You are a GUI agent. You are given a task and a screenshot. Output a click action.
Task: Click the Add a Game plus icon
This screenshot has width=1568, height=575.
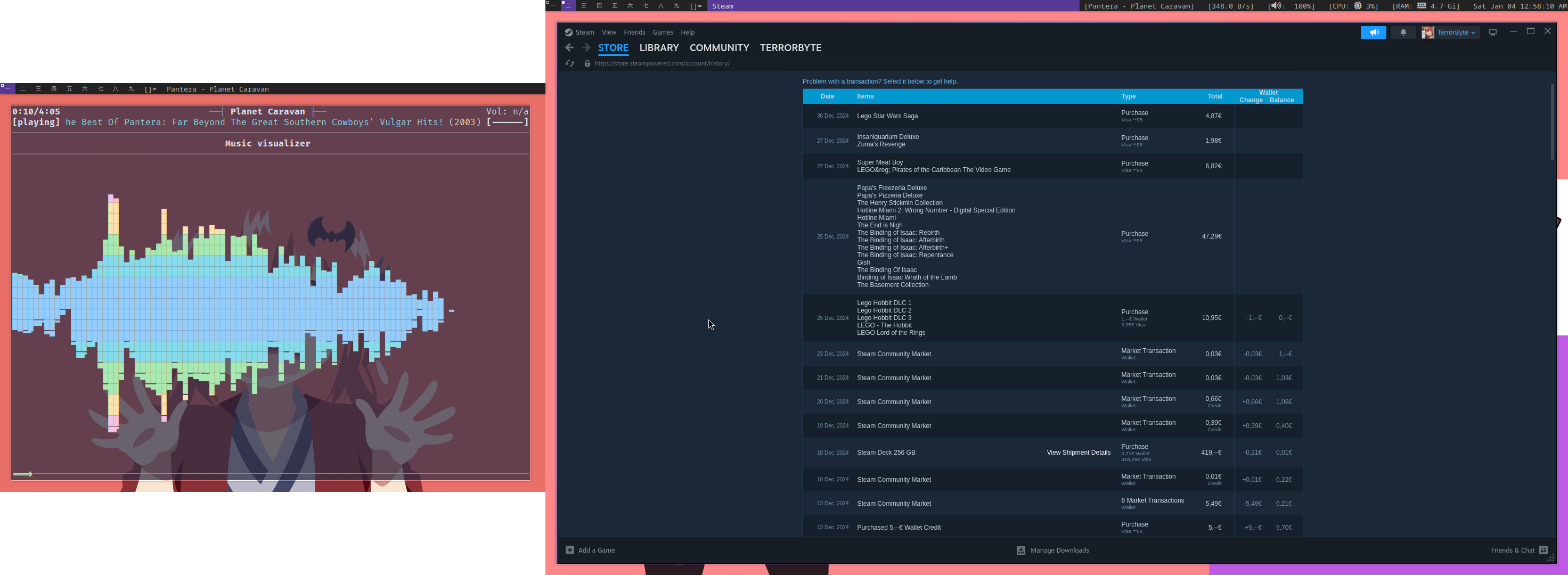pos(570,550)
